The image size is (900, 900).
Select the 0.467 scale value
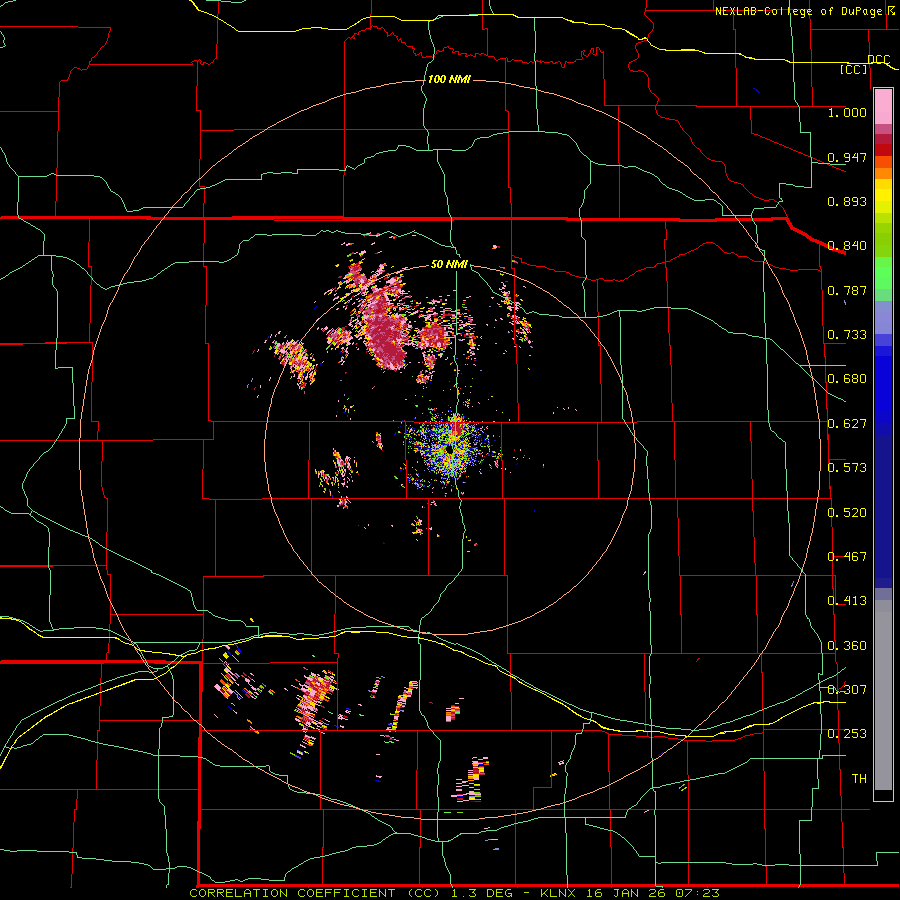pos(847,557)
